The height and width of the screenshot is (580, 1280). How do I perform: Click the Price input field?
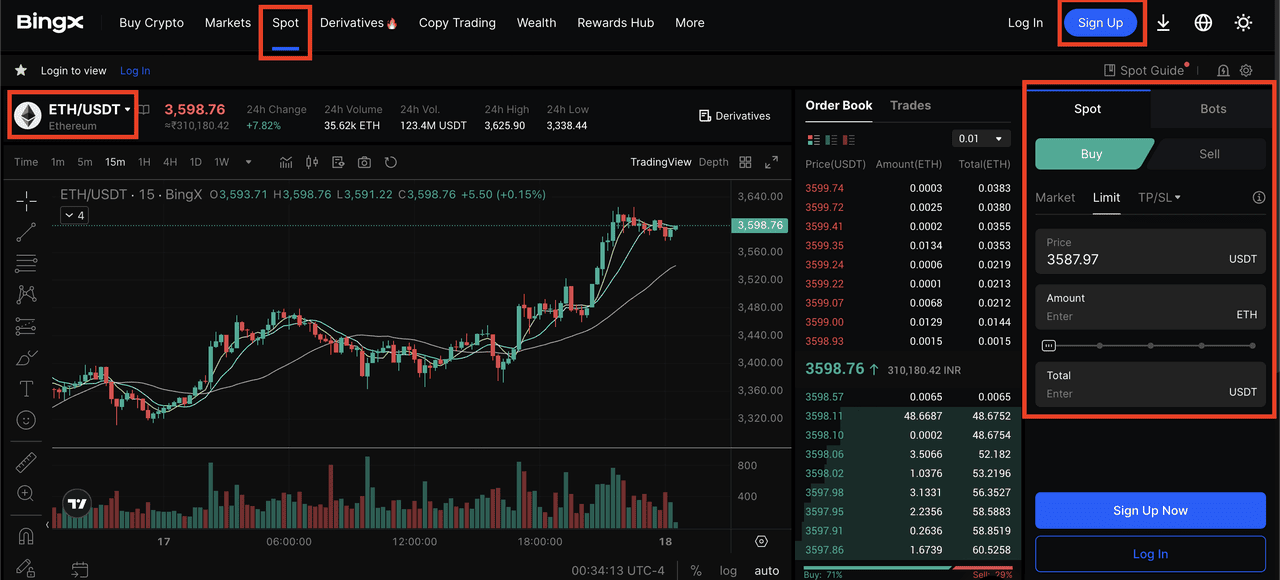1150,251
